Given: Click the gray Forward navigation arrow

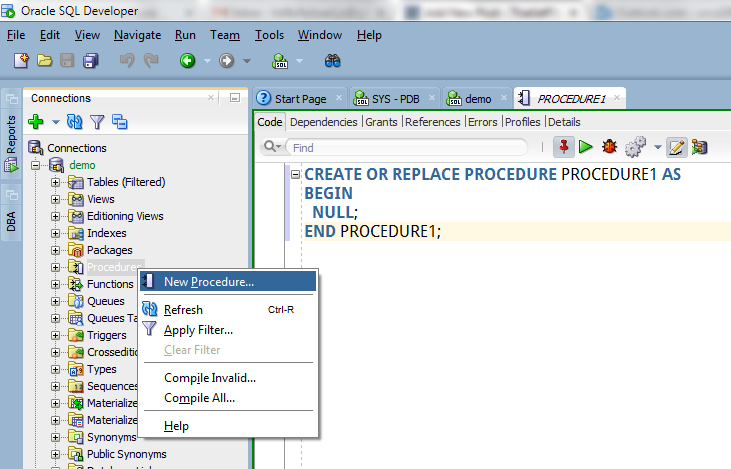Looking at the screenshot, I should 227,61.
